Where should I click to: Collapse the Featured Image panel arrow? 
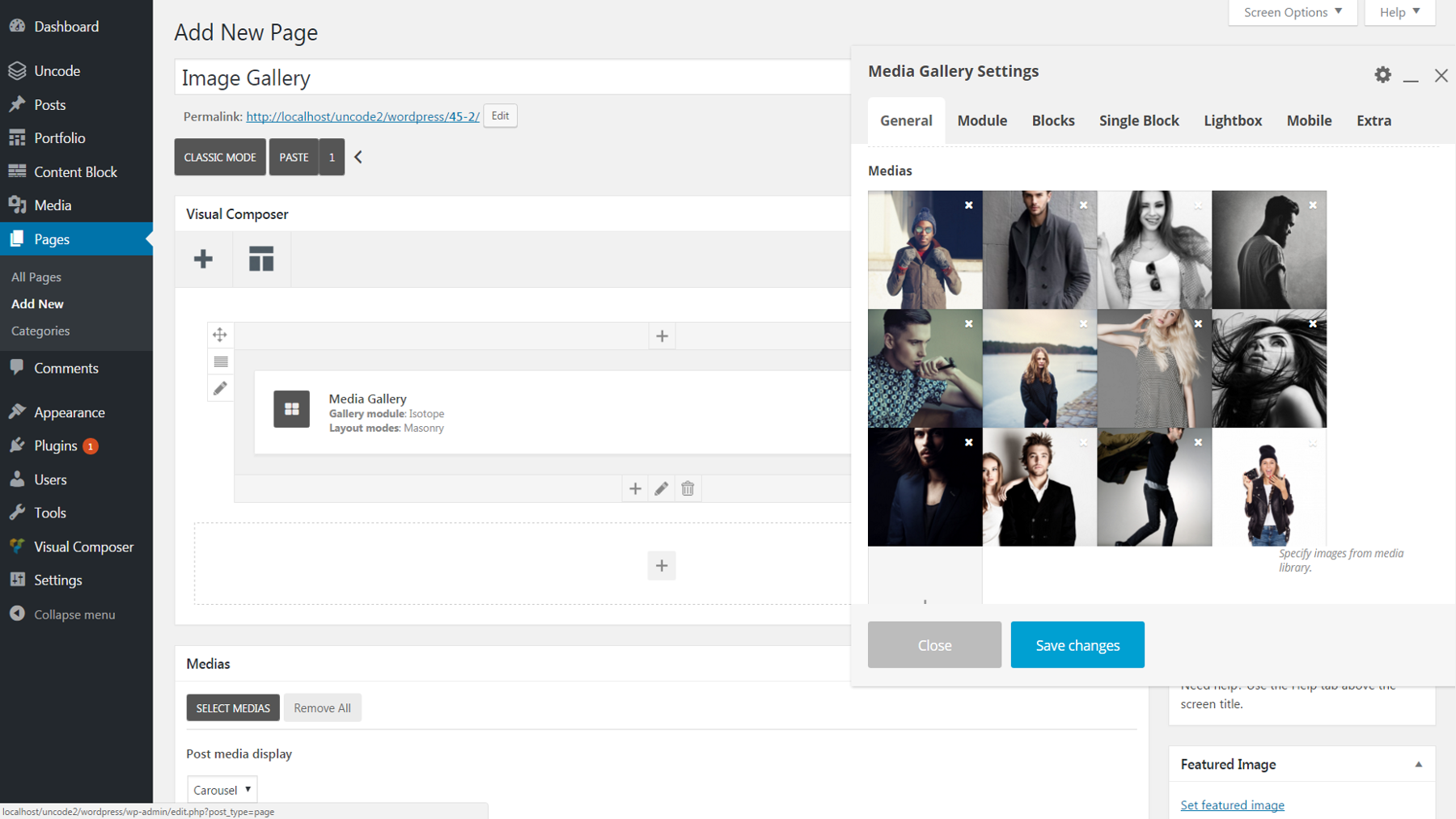pos(1418,764)
